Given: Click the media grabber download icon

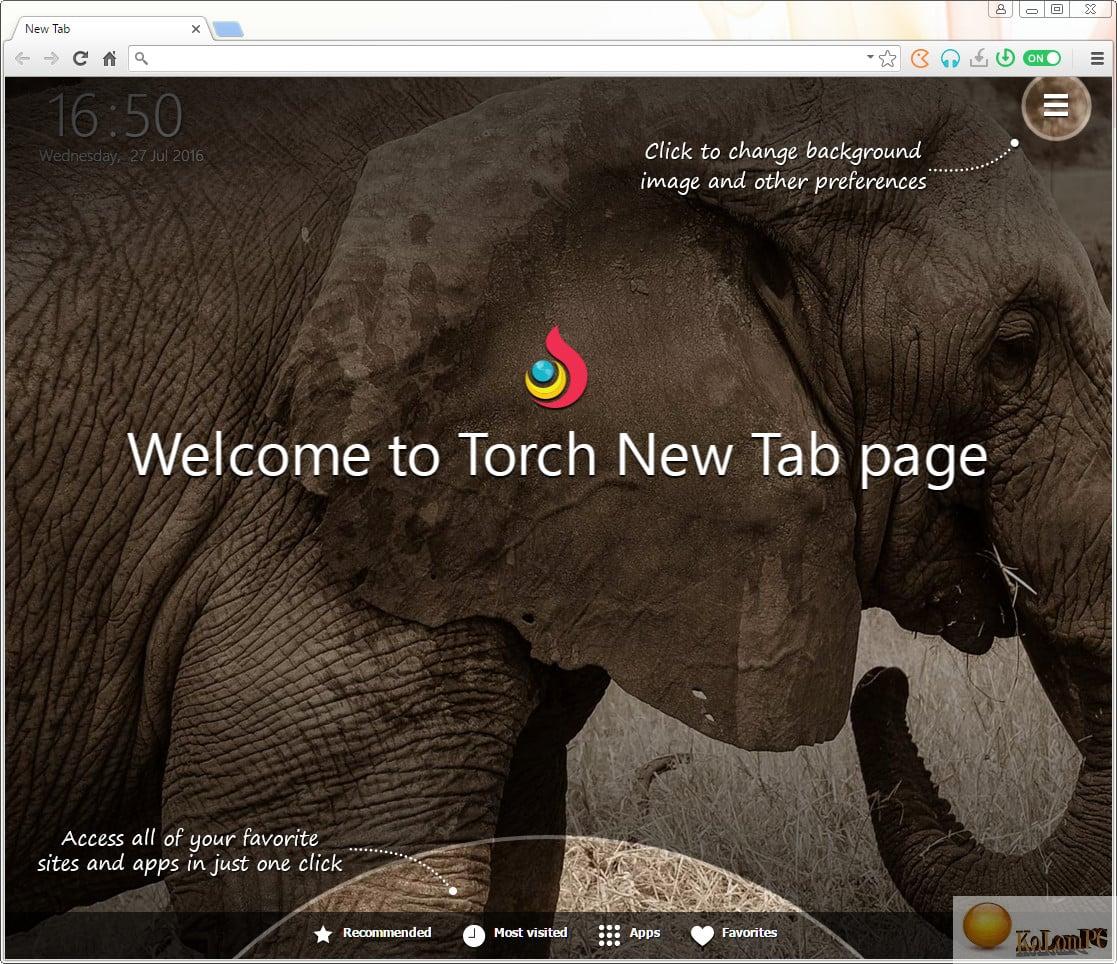Looking at the screenshot, I should 979,58.
